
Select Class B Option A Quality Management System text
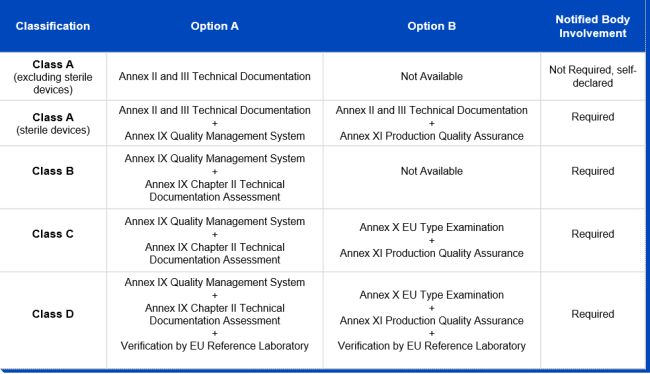214,158
